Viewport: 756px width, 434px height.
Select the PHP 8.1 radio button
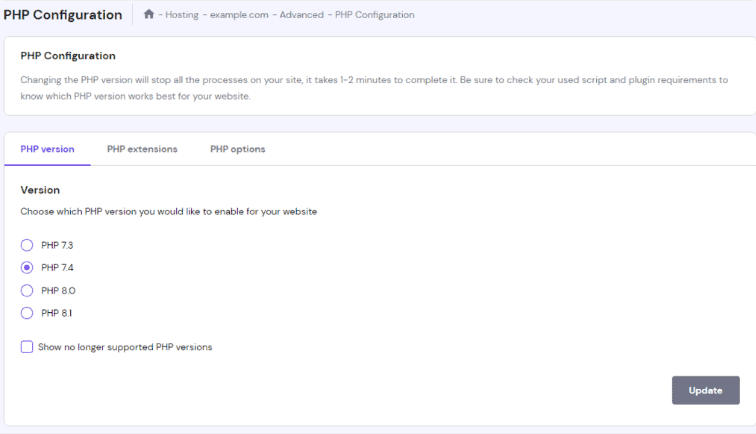(27, 313)
